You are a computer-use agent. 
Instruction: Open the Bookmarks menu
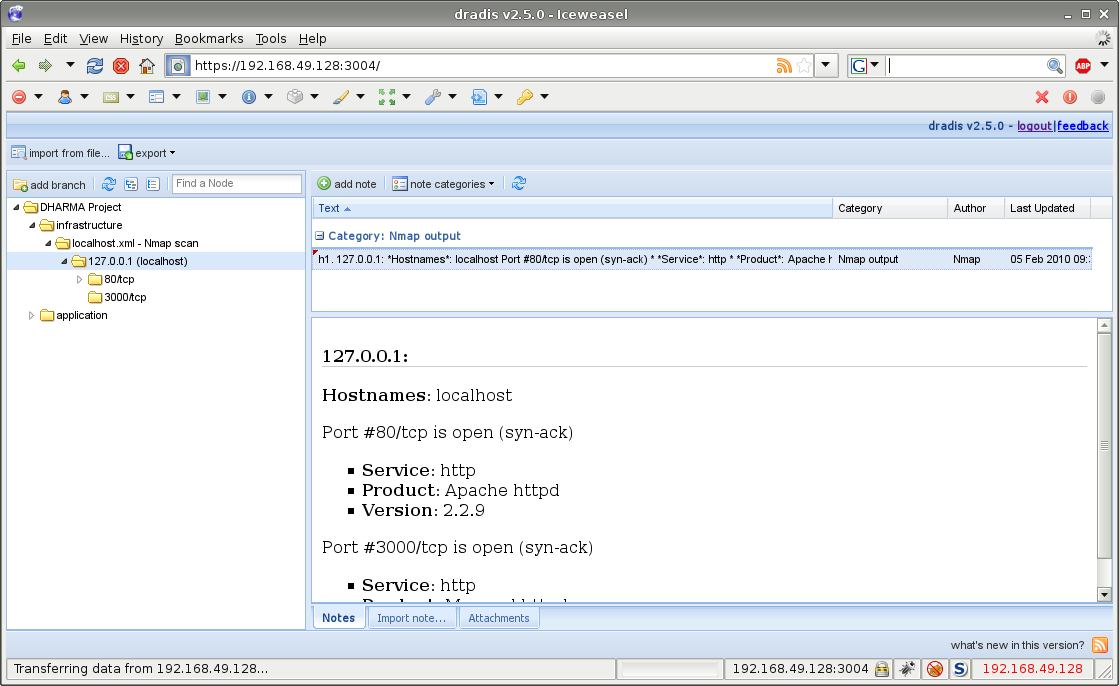click(x=209, y=38)
